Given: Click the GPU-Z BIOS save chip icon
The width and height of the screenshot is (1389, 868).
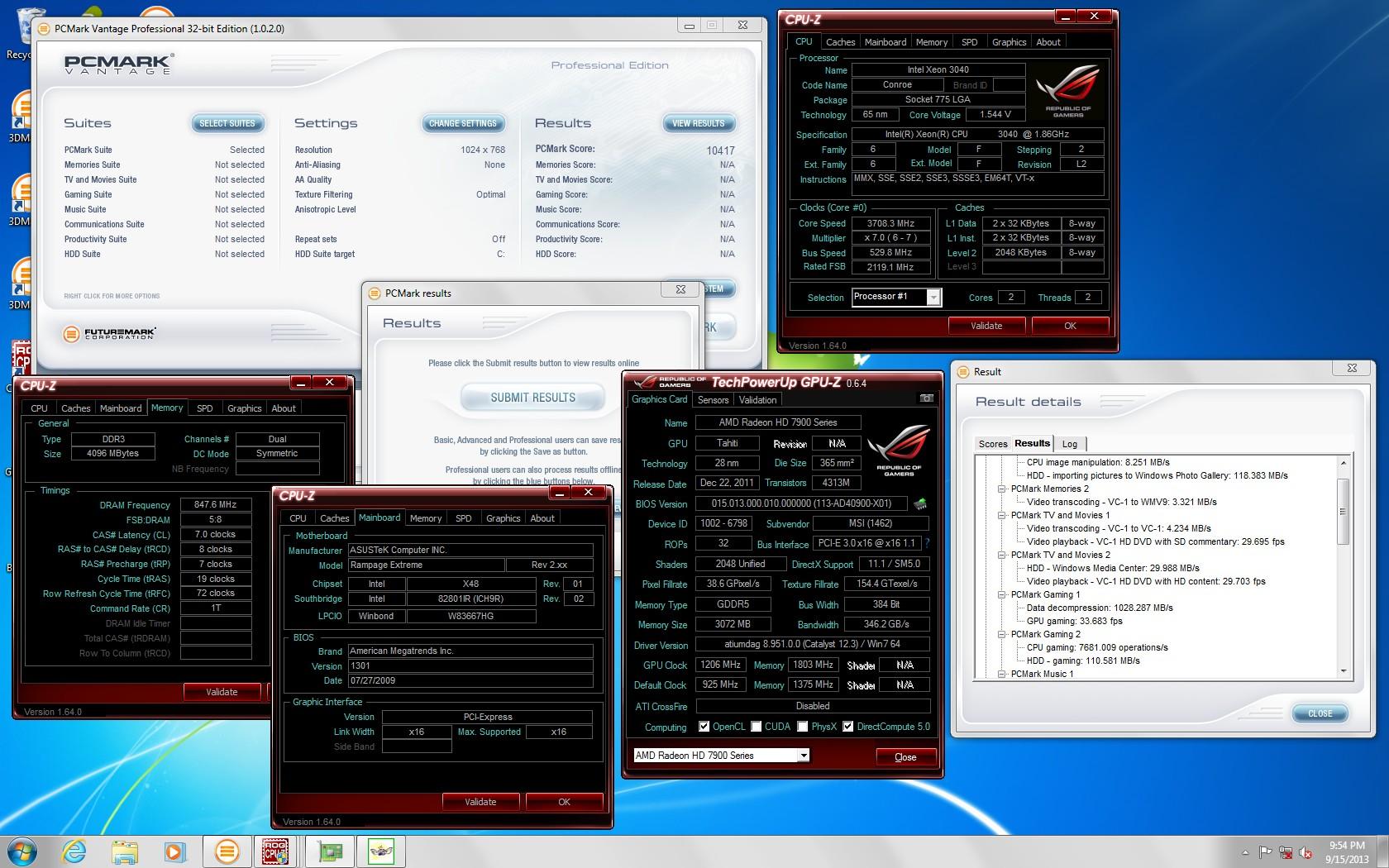Looking at the screenshot, I should pos(920,503).
